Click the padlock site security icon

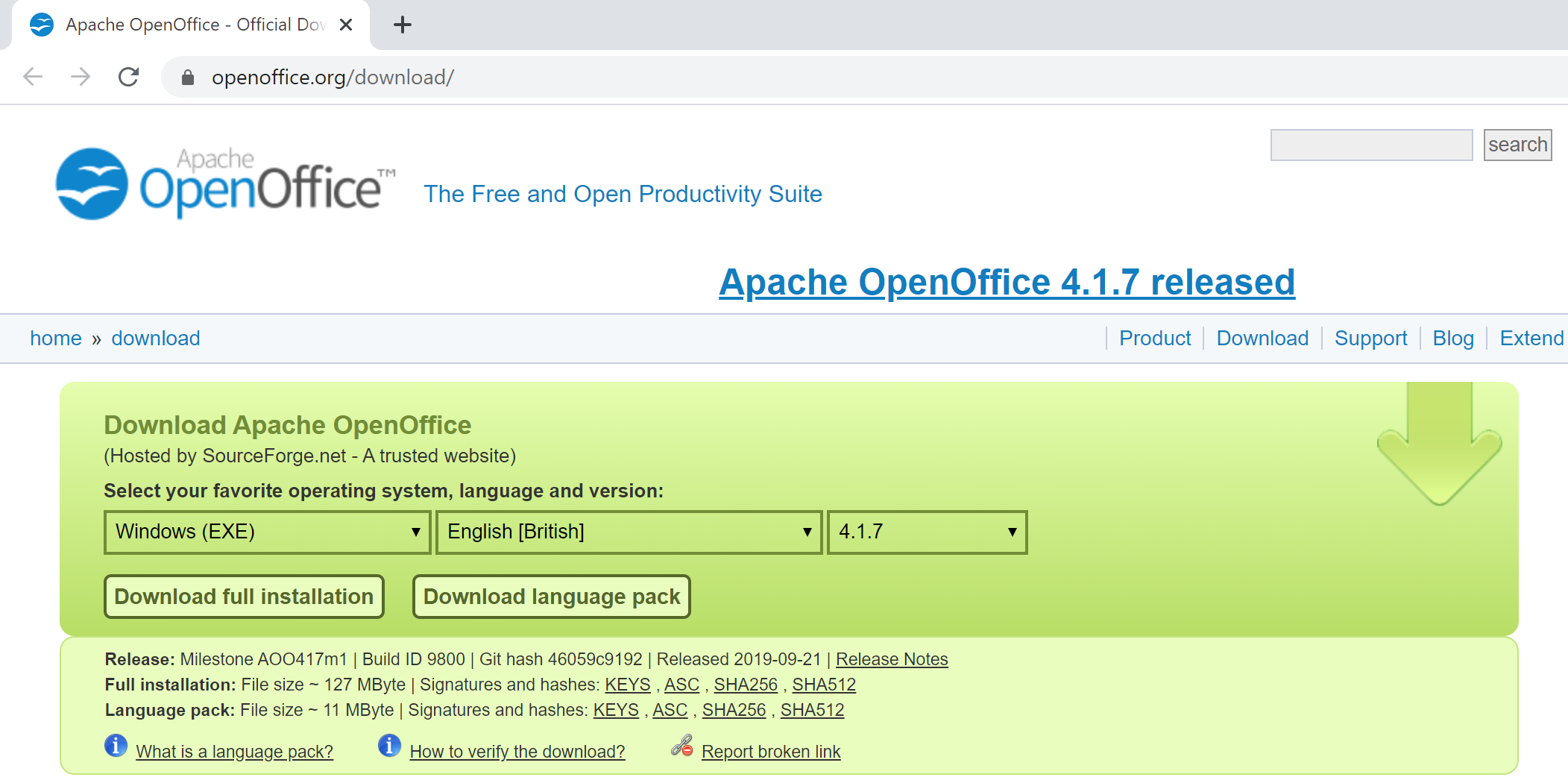click(188, 78)
